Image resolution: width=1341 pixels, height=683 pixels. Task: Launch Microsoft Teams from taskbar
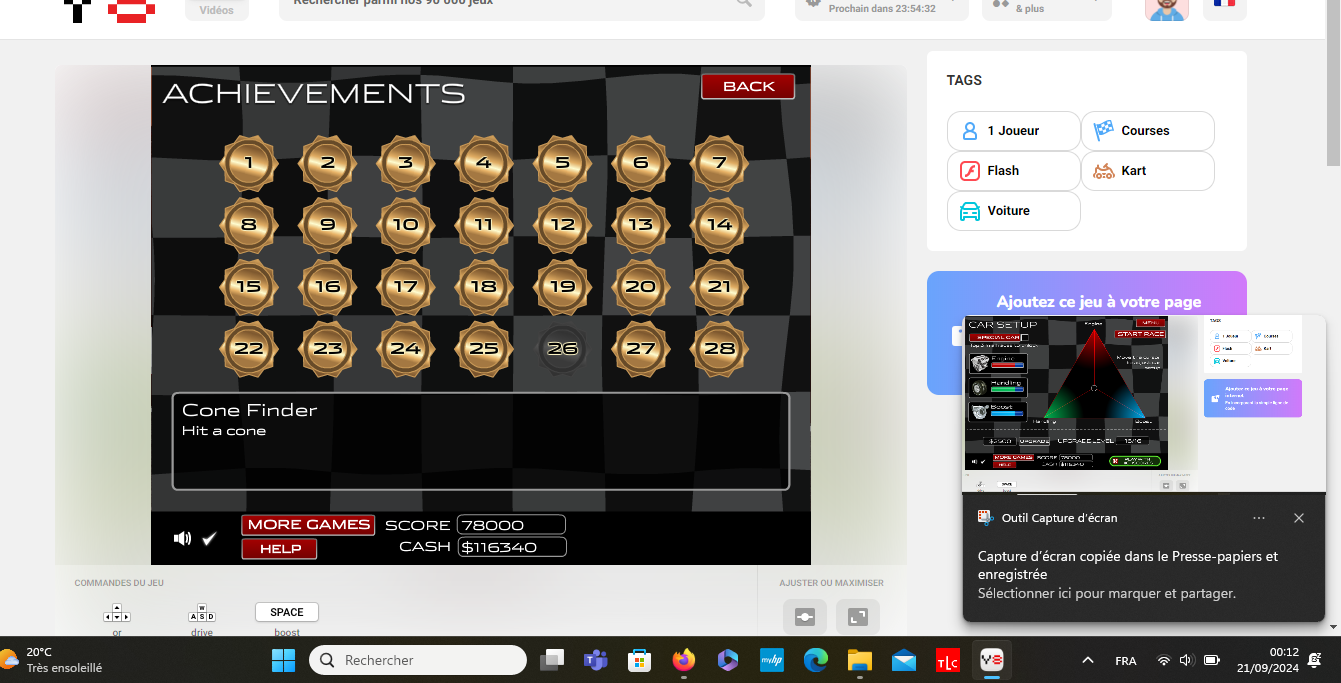596,660
